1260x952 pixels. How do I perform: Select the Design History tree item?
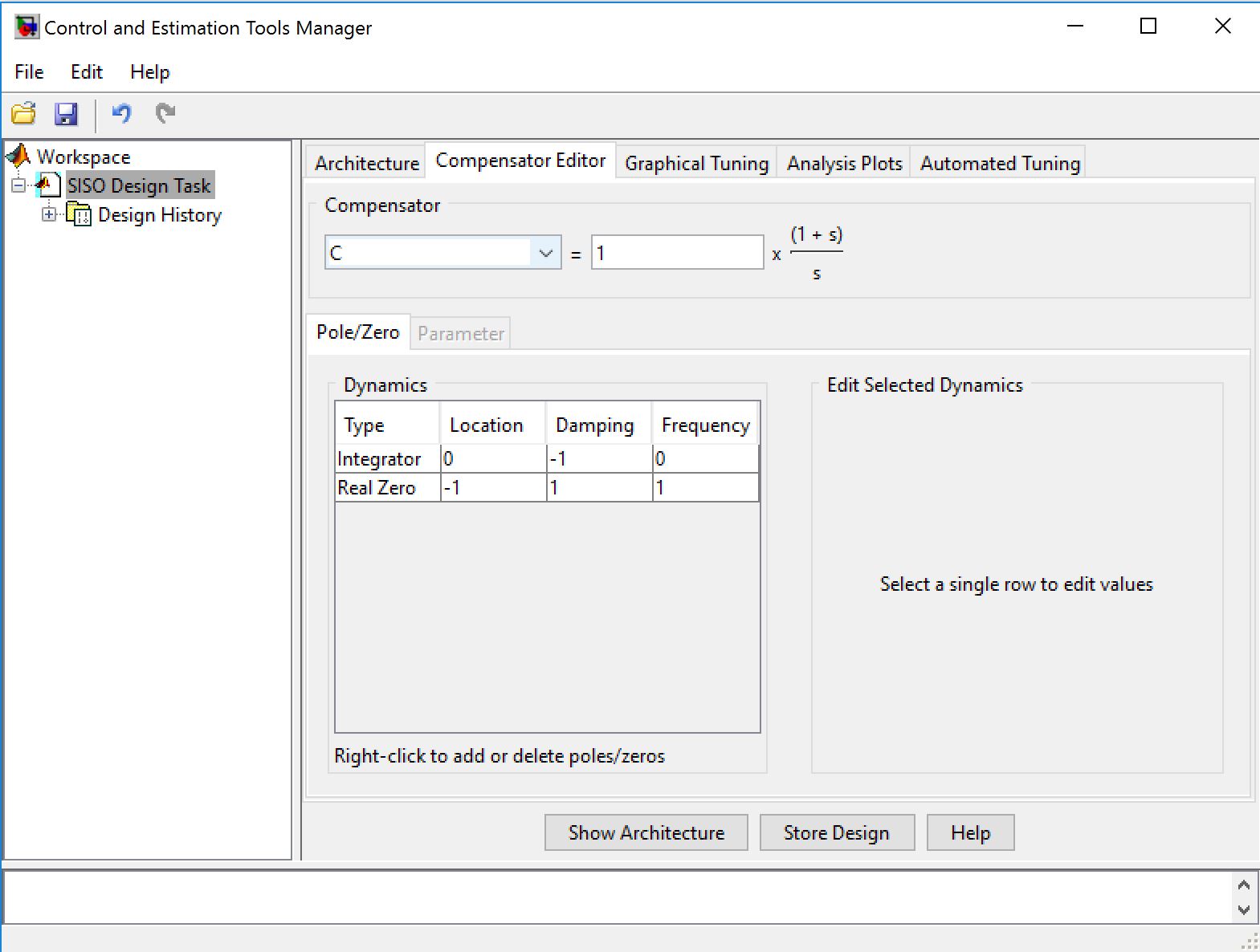tap(159, 215)
